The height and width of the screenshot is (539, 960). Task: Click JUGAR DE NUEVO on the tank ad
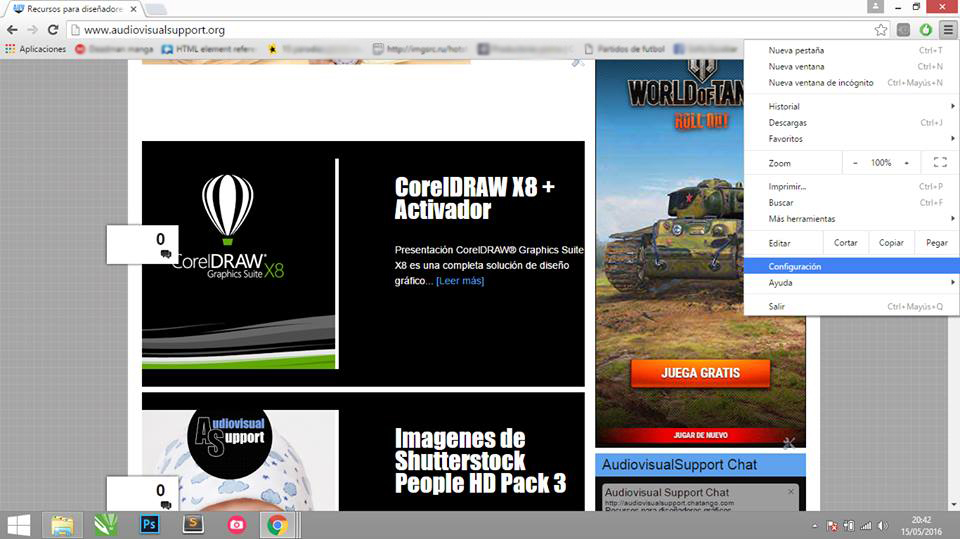(700, 435)
